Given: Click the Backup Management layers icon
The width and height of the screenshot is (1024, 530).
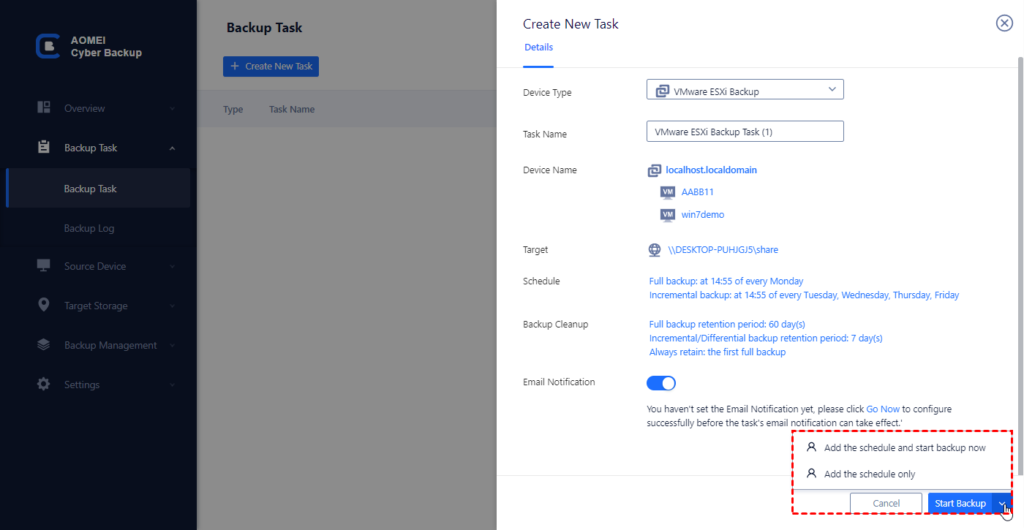Looking at the screenshot, I should (44, 345).
